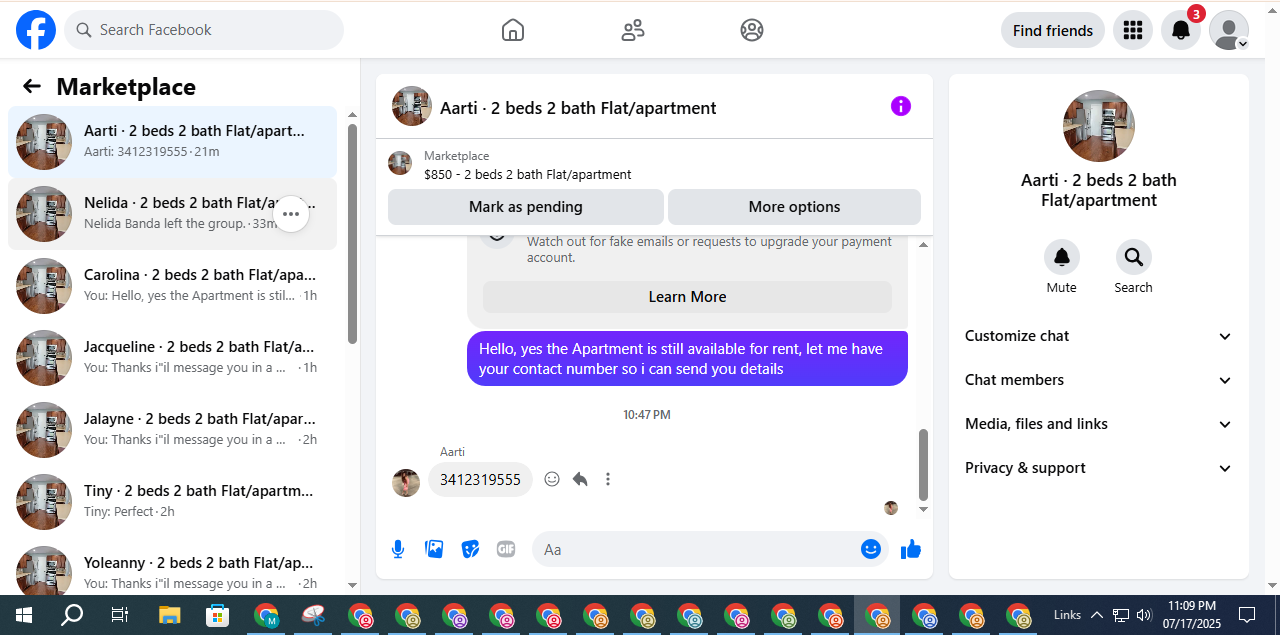Image resolution: width=1280 pixels, height=635 pixels.
Task: Open the emoji picker in message box
Action: 871,549
